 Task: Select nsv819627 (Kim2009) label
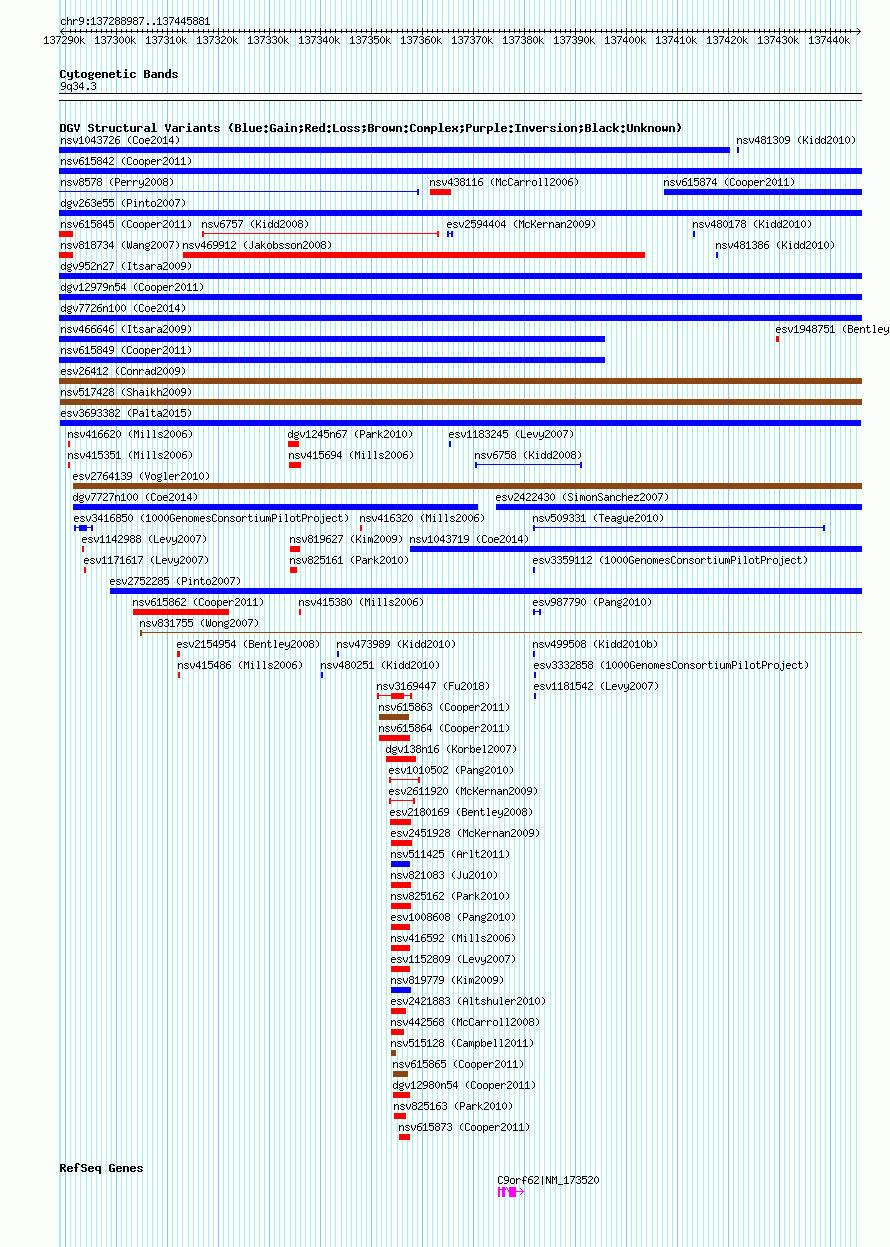347,540
